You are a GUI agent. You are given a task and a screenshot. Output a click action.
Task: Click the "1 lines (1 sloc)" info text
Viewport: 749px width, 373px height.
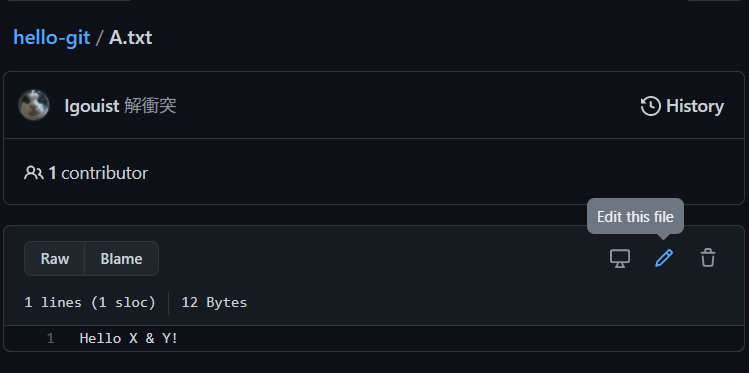[x=90, y=302]
